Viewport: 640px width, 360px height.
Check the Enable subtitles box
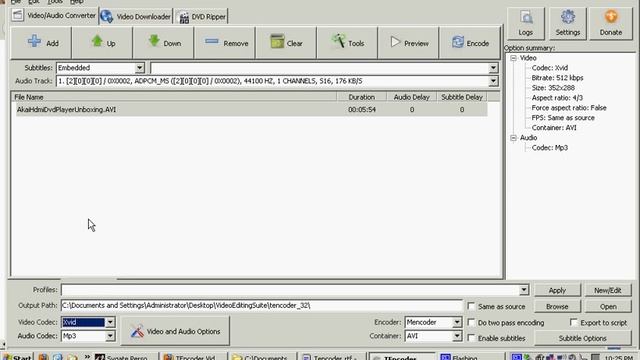471,338
